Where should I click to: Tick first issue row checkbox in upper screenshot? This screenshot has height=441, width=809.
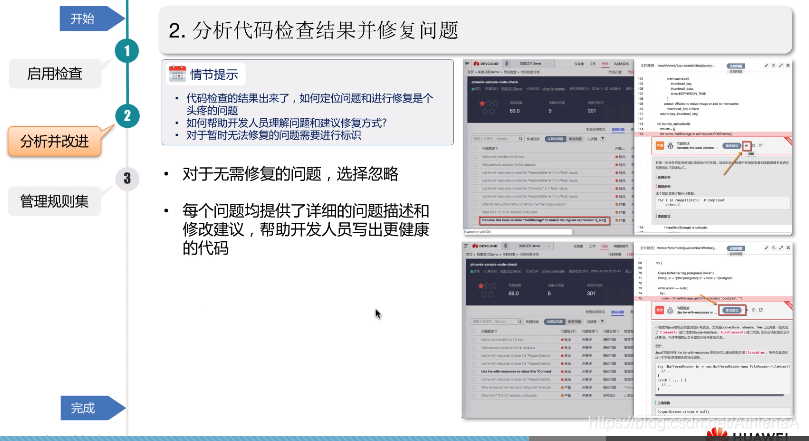coord(475,157)
